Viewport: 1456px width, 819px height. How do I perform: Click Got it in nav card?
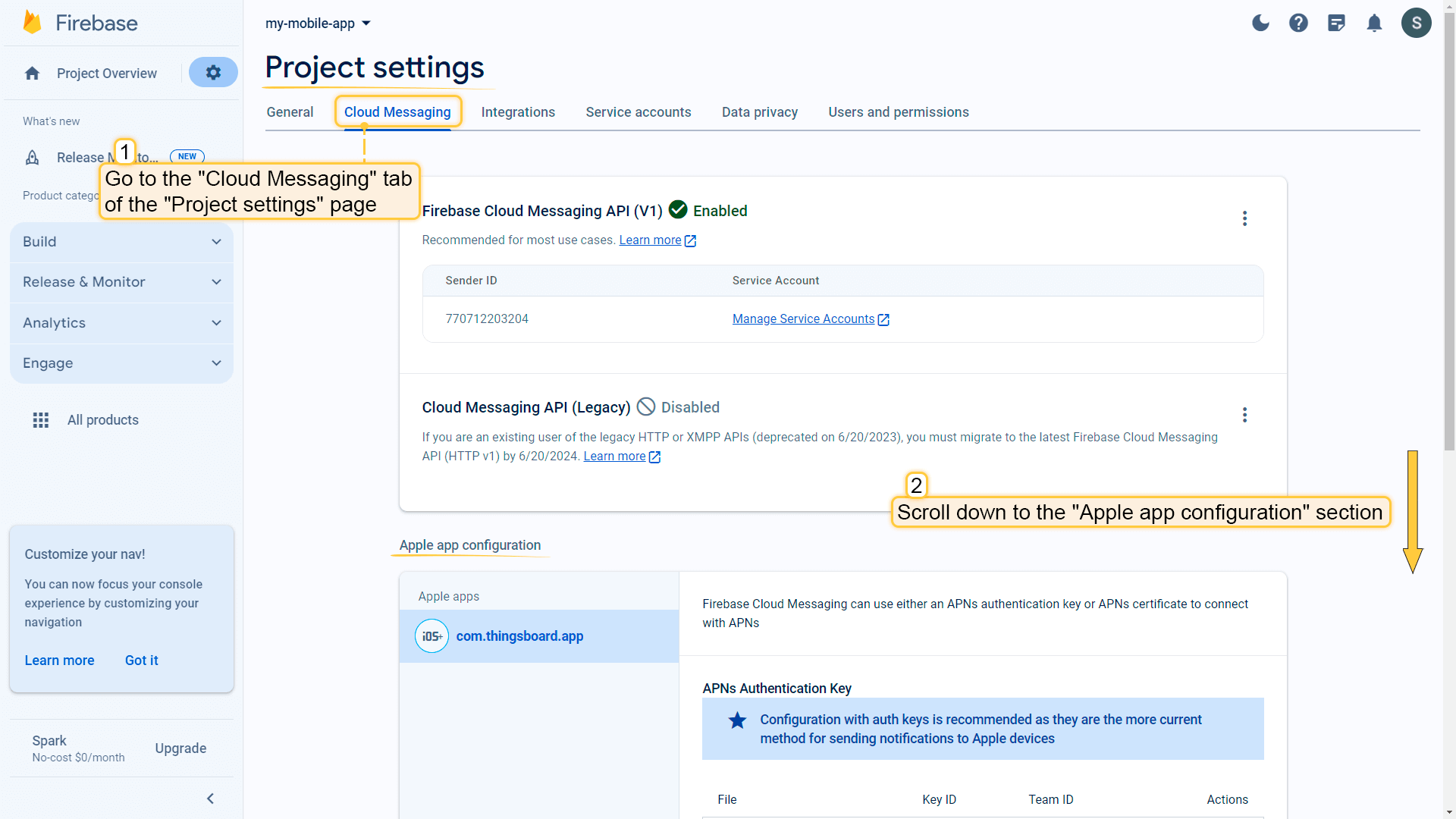[x=141, y=661]
